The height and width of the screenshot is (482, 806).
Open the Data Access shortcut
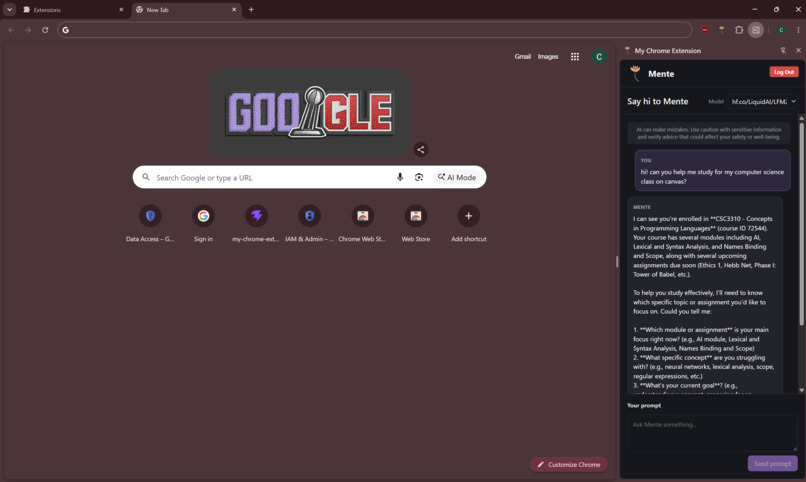click(x=150, y=224)
